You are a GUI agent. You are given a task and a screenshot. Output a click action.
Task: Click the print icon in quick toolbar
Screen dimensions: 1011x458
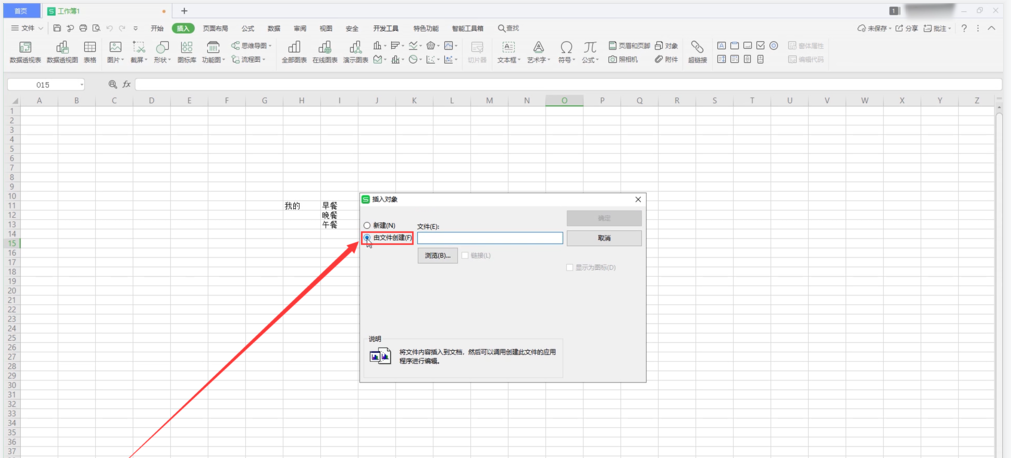(x=83, y=28)
